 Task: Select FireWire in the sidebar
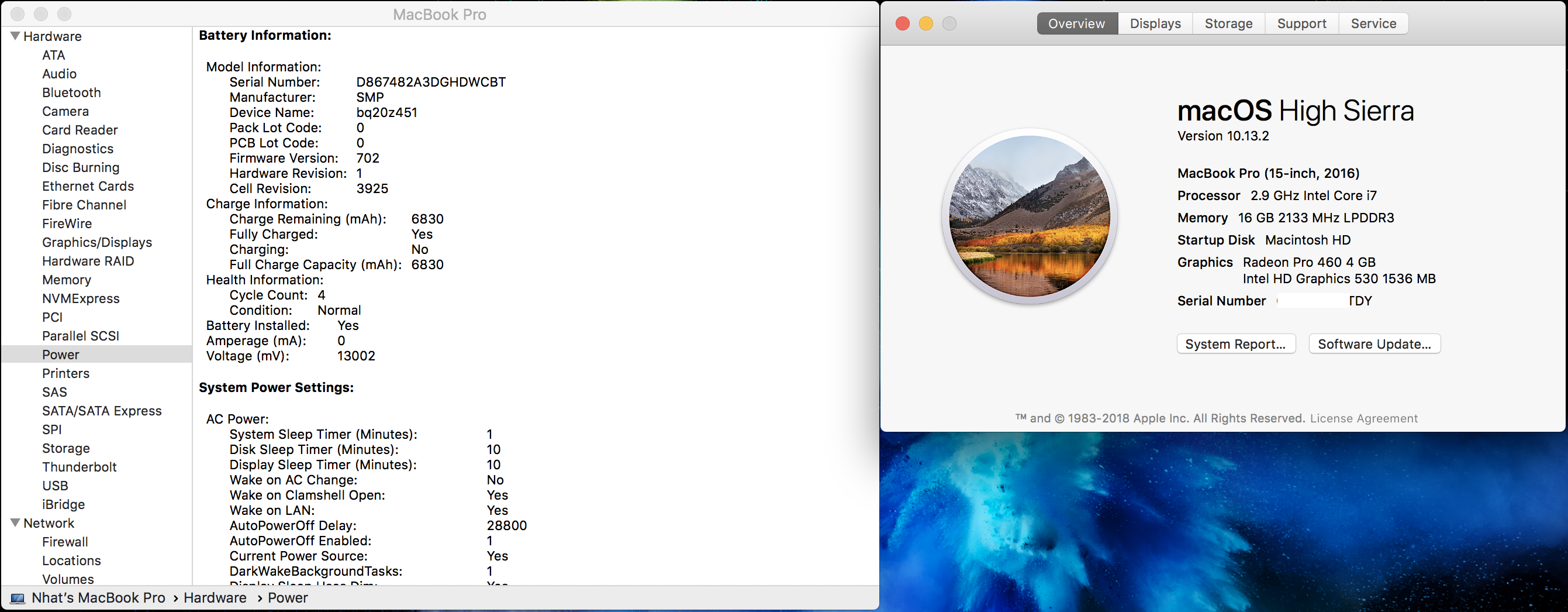tap(67, 224)
